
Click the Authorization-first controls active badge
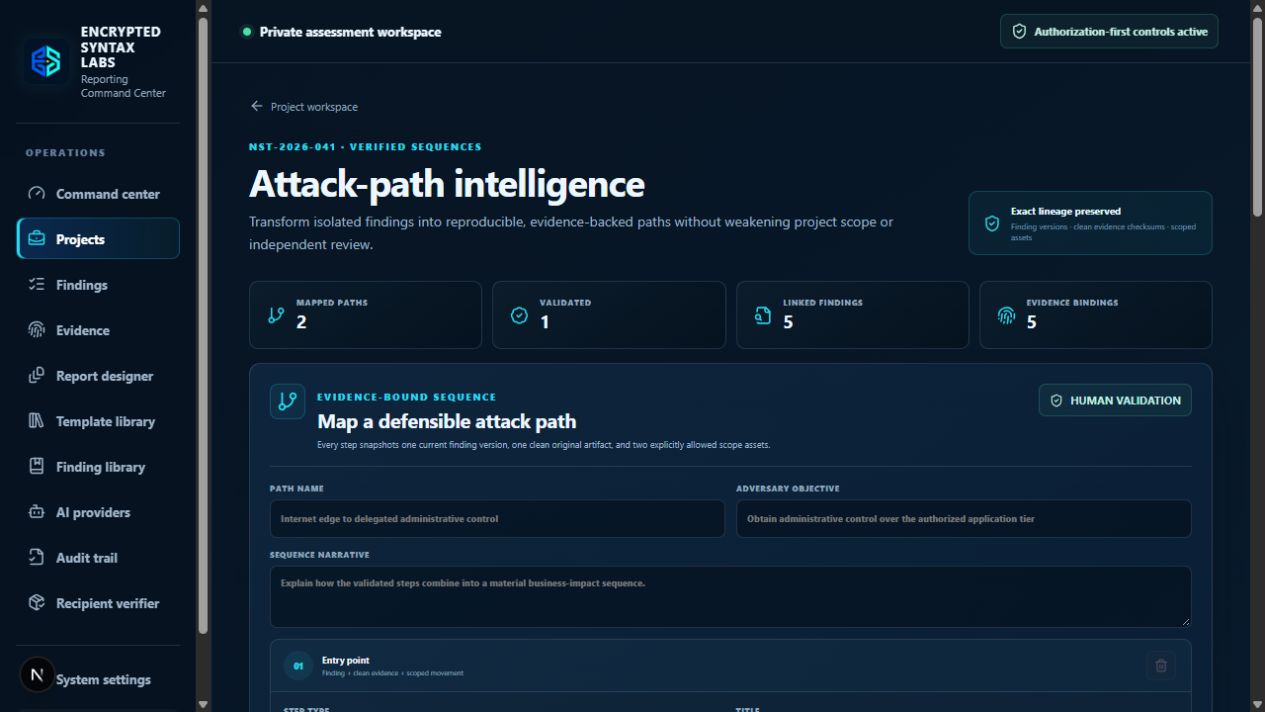point(1109,31)
